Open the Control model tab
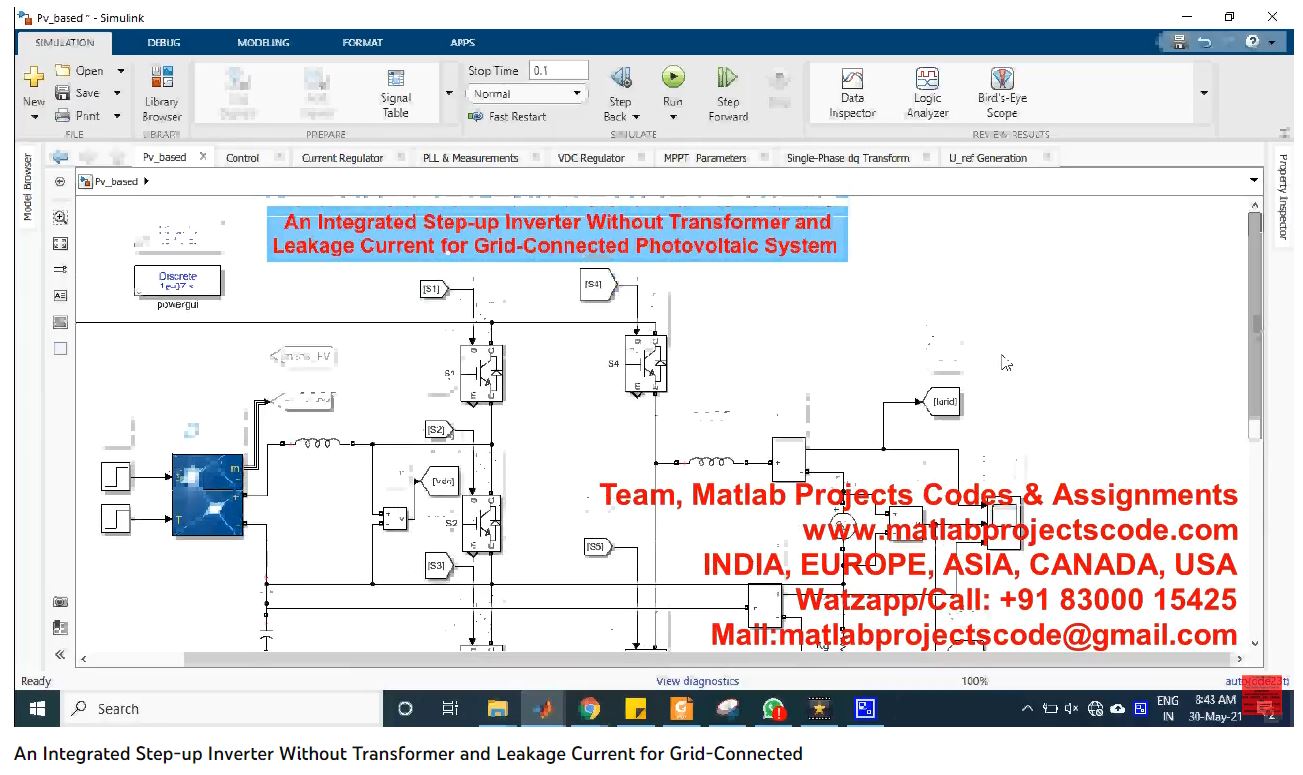This screenshot has width=1303, height=775. 242,158
